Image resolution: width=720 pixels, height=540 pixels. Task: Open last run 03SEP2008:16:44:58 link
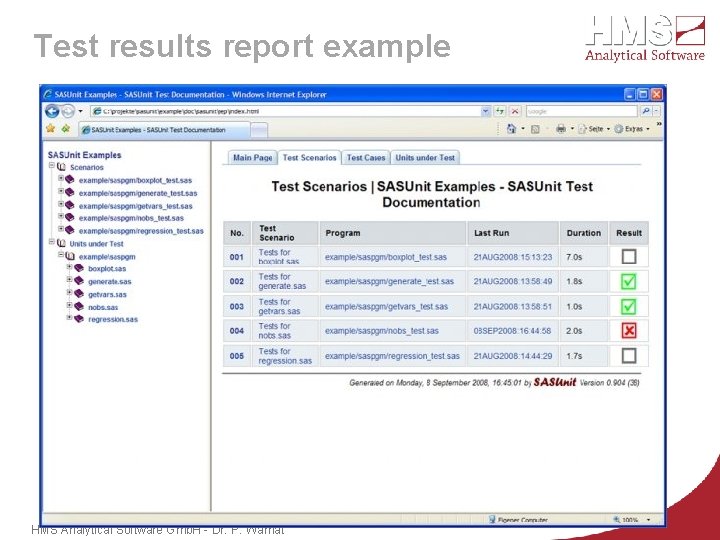(512, 331)
